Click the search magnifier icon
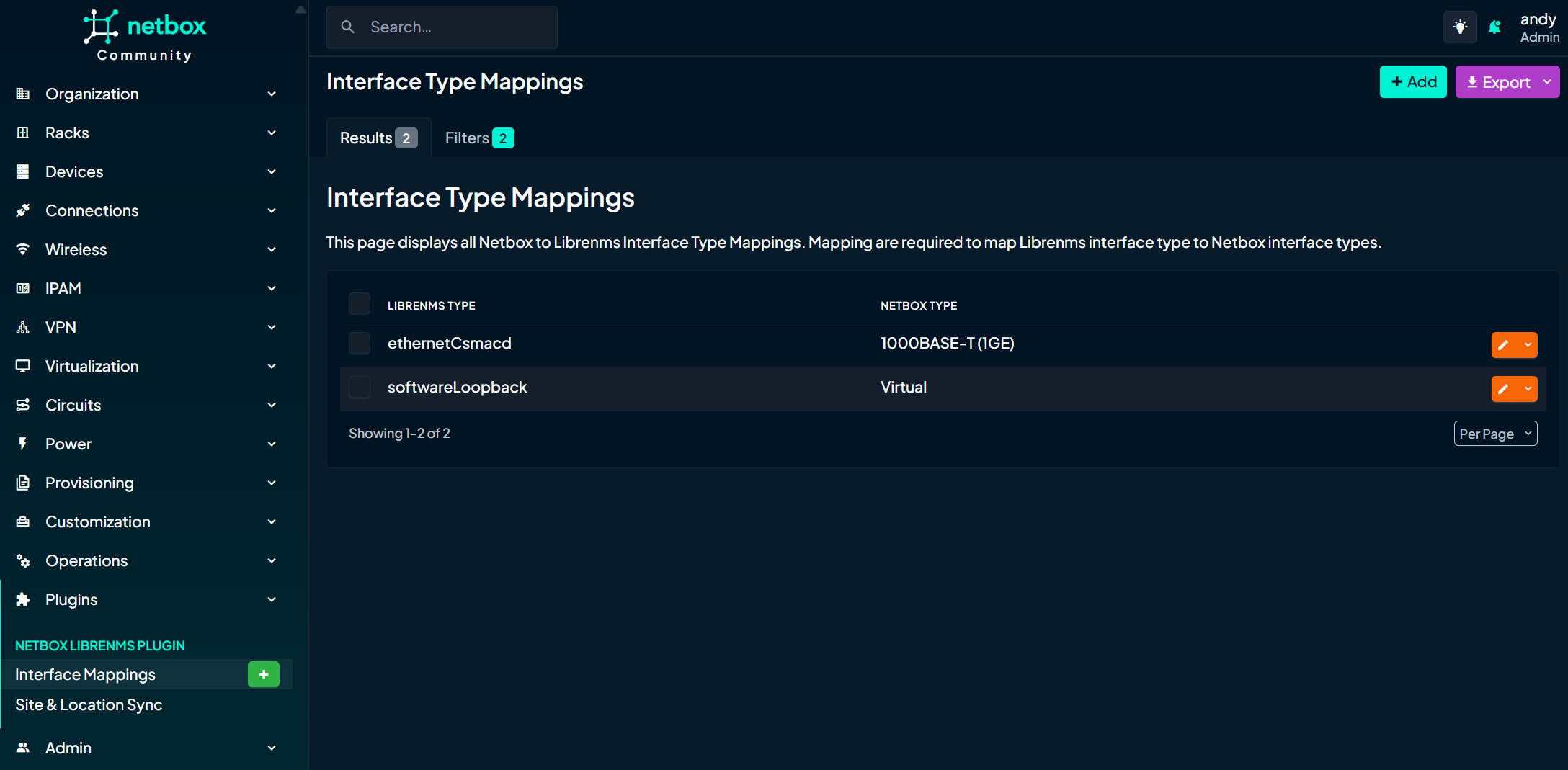1568x770 pixels. (x=347, y=27)
